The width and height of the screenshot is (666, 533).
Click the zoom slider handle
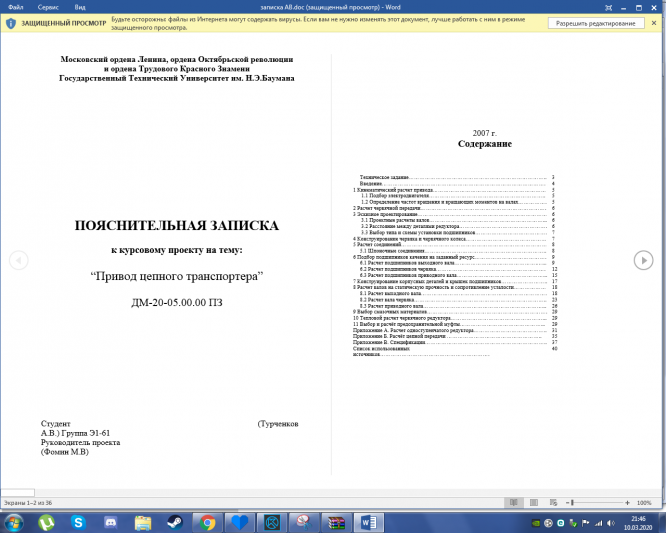click(572, 502)
